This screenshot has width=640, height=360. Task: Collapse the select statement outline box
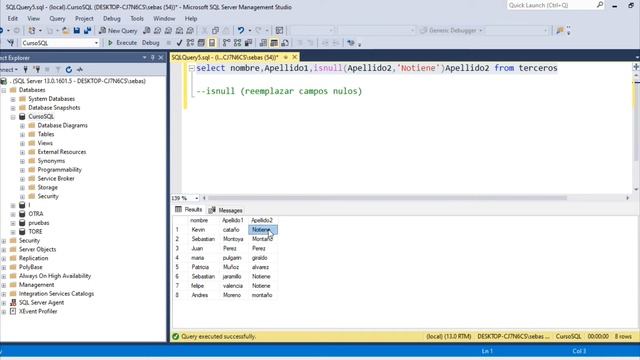click(191, 69)
